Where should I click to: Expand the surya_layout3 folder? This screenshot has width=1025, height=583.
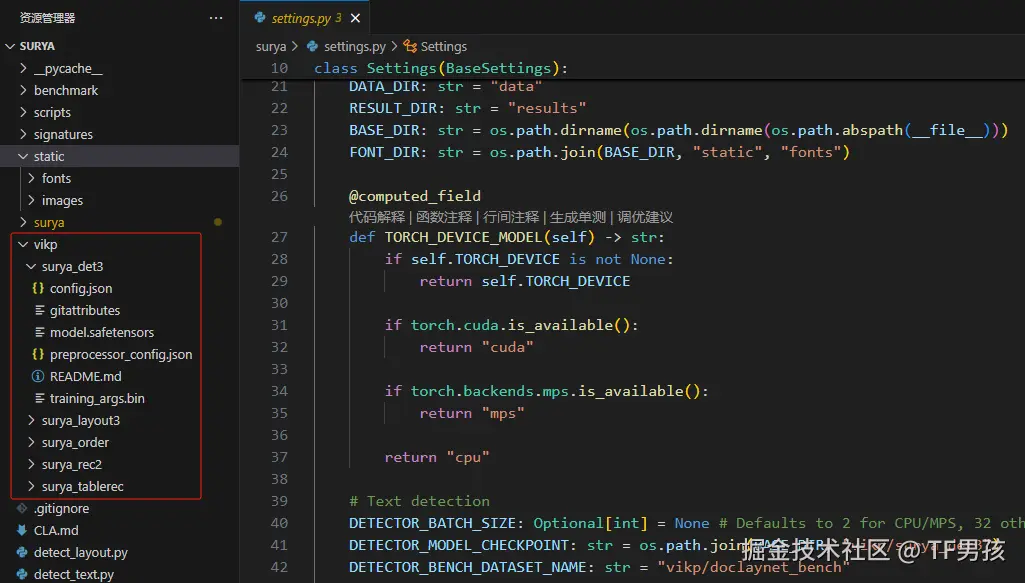32,420
